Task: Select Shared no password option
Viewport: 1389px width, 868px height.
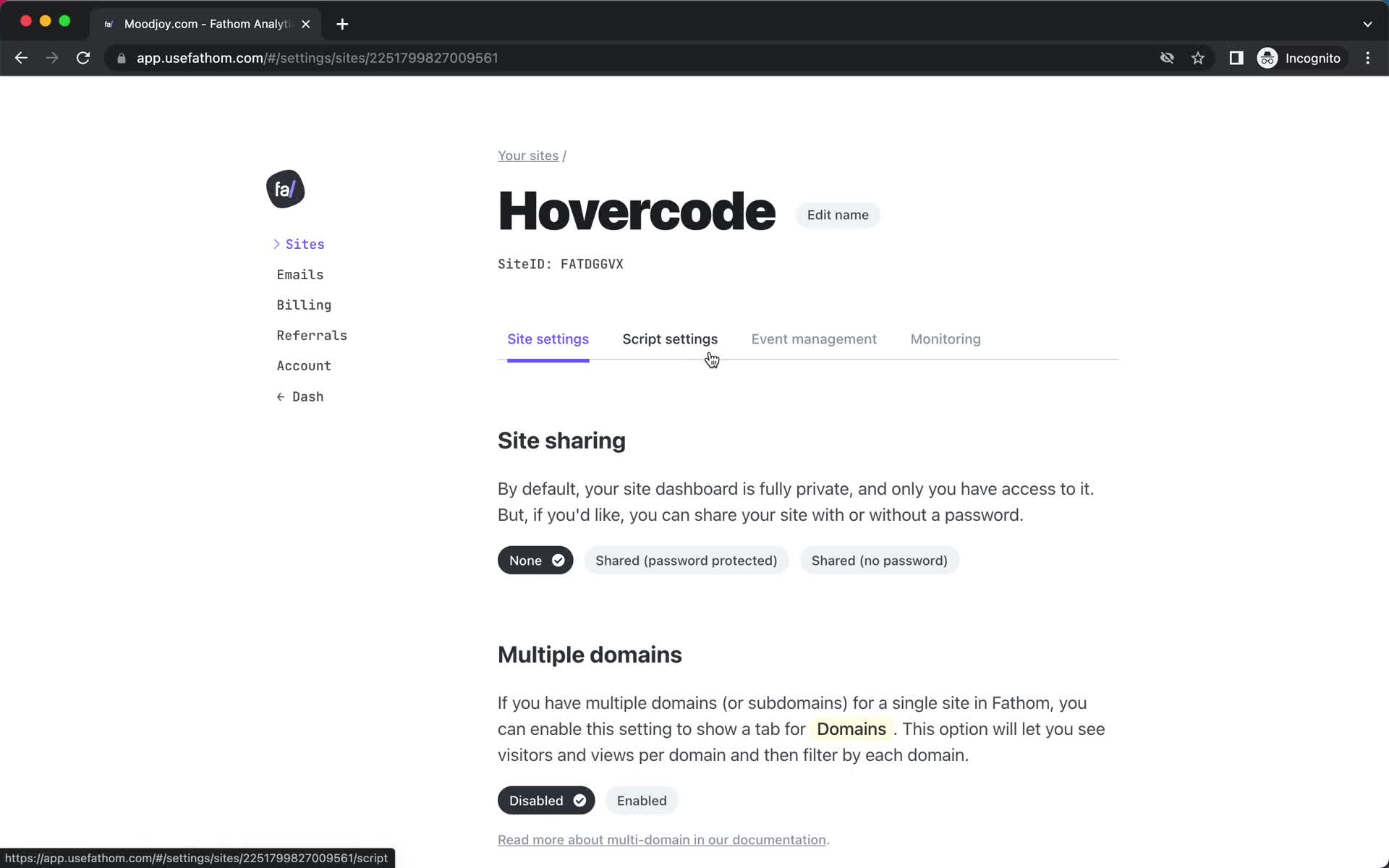Action: pos(878,560)
